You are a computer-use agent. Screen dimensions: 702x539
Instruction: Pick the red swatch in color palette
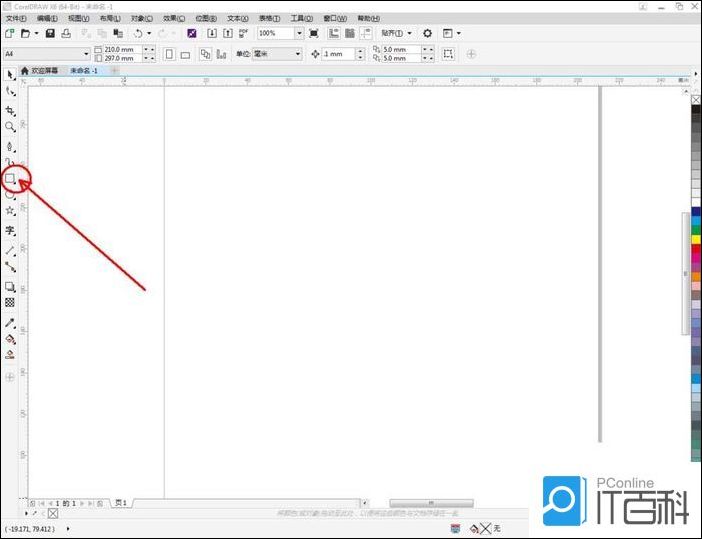[x=696, y=249]
